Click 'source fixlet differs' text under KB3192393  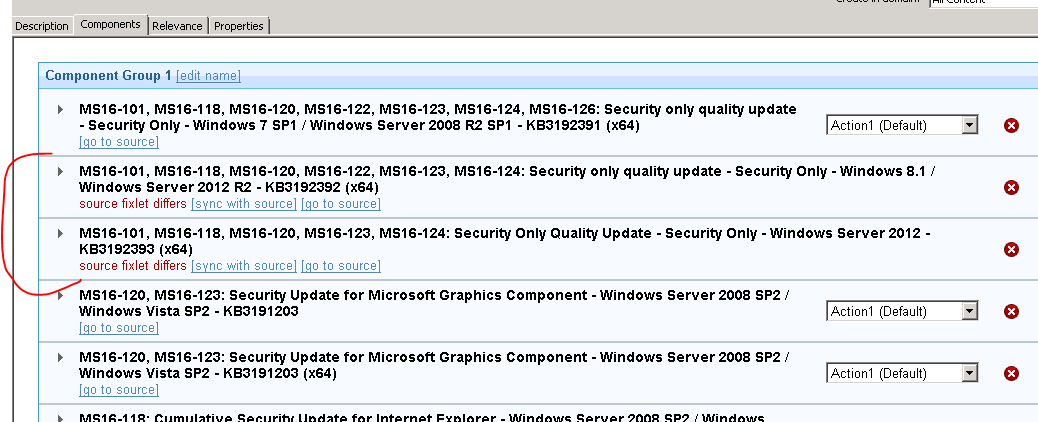point(132,266)
